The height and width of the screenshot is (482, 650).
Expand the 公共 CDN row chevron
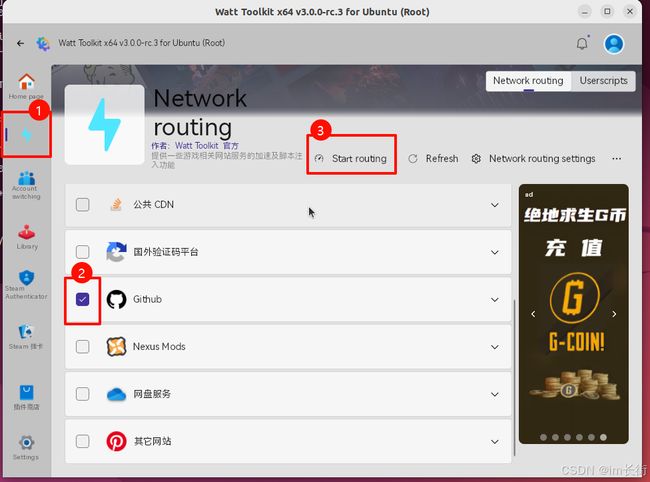click(x=495, y=205)
